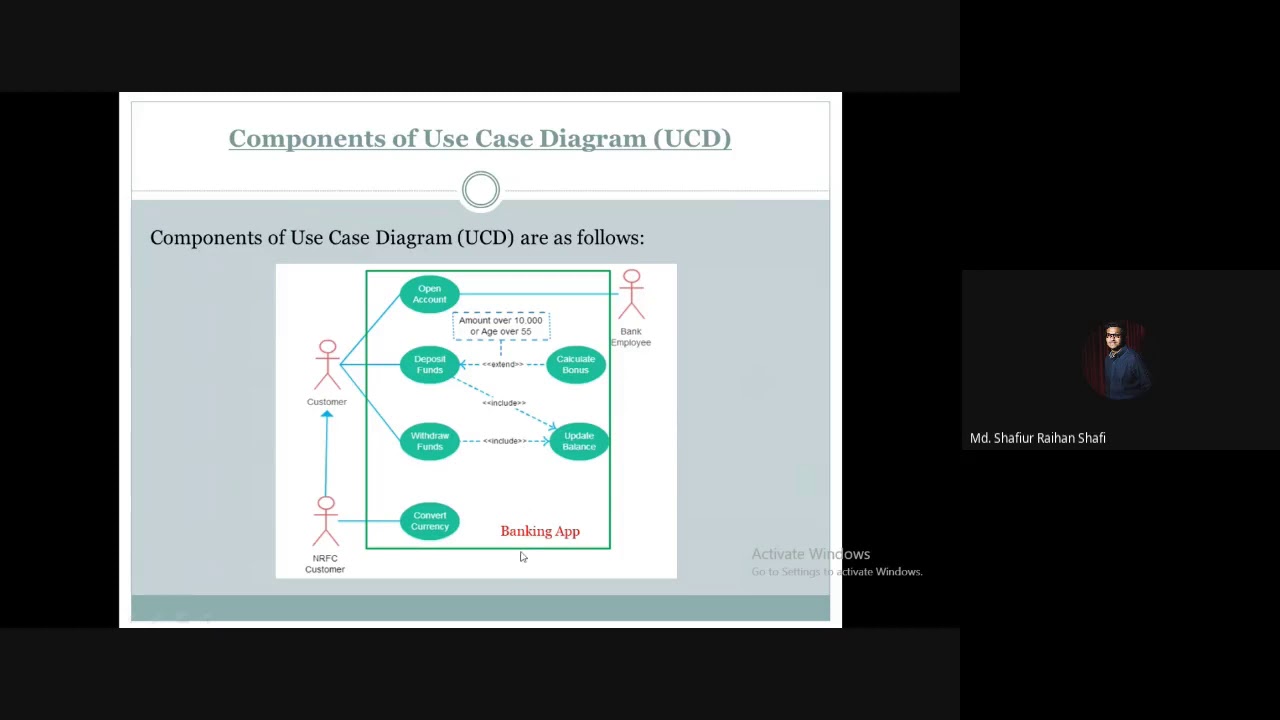Click the <<extend>> relationship label
Screen dimensions: 1280x720
point(502,364)
